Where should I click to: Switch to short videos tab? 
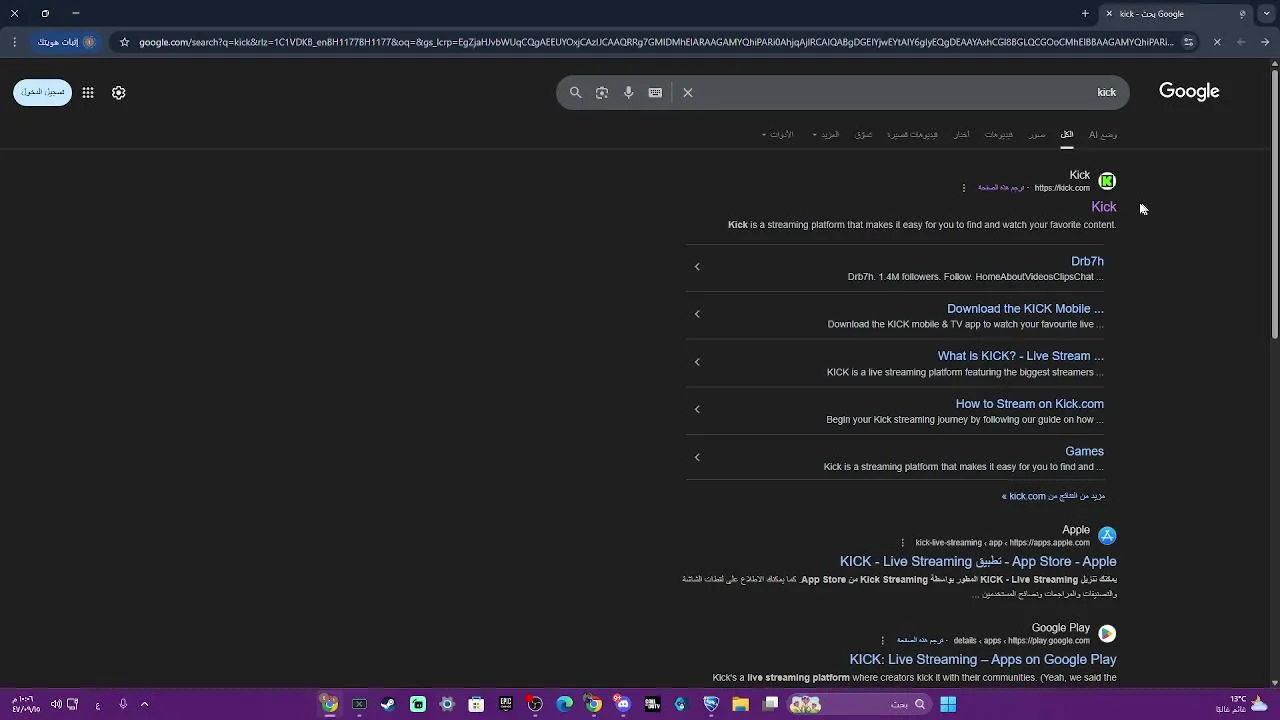click(x=912, y=134)
